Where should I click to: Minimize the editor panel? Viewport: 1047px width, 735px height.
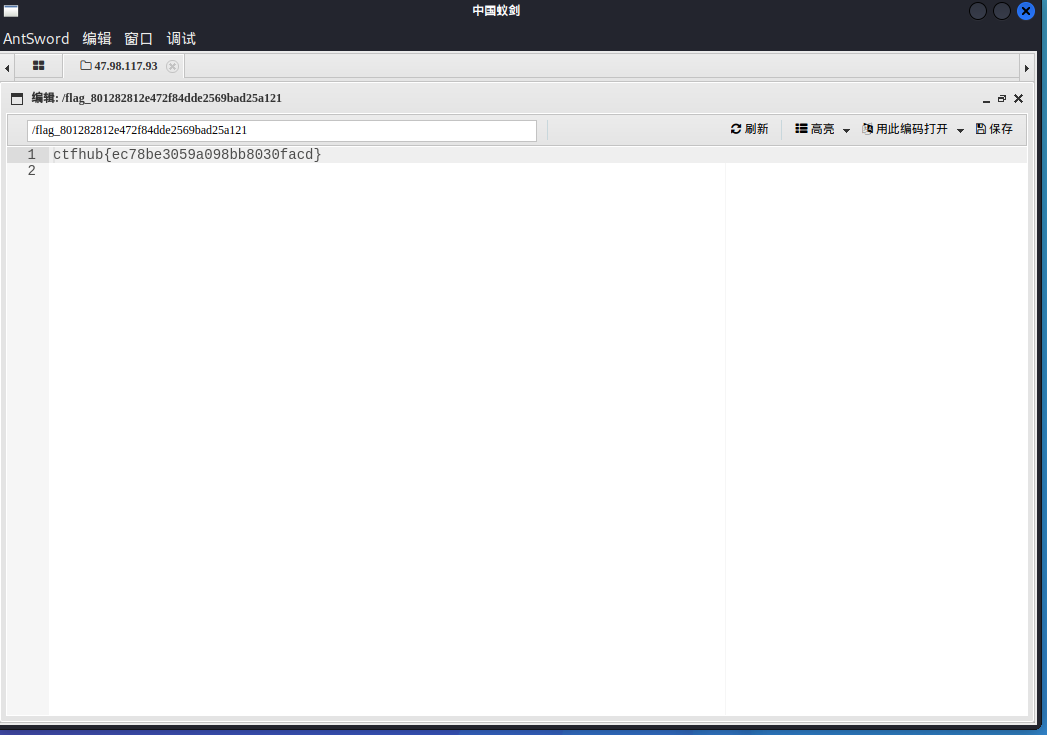tap(986, 99)
